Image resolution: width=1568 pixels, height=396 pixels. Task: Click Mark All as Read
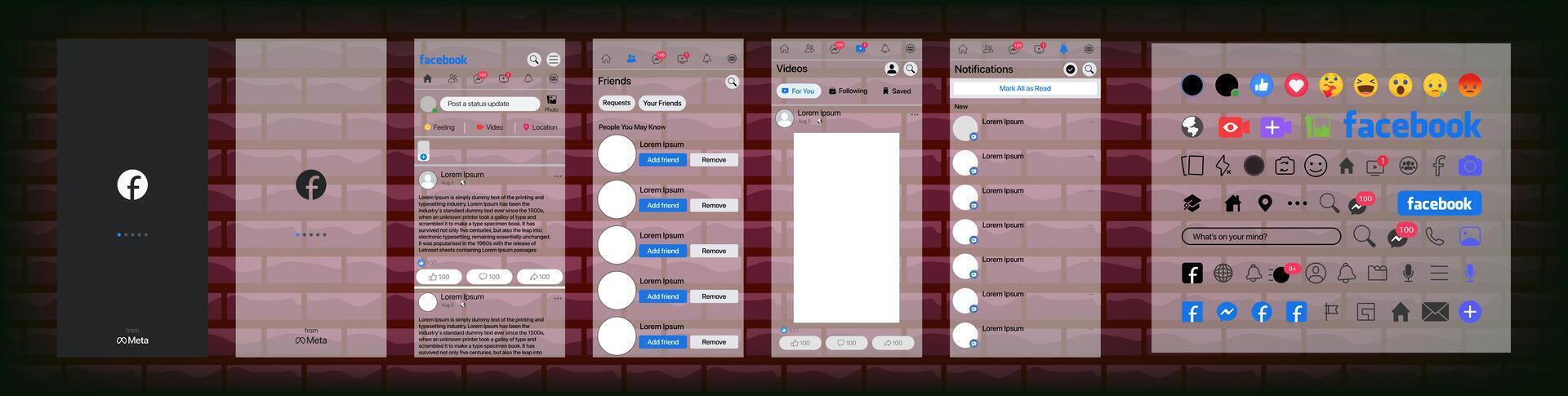tap(1025, 88)
